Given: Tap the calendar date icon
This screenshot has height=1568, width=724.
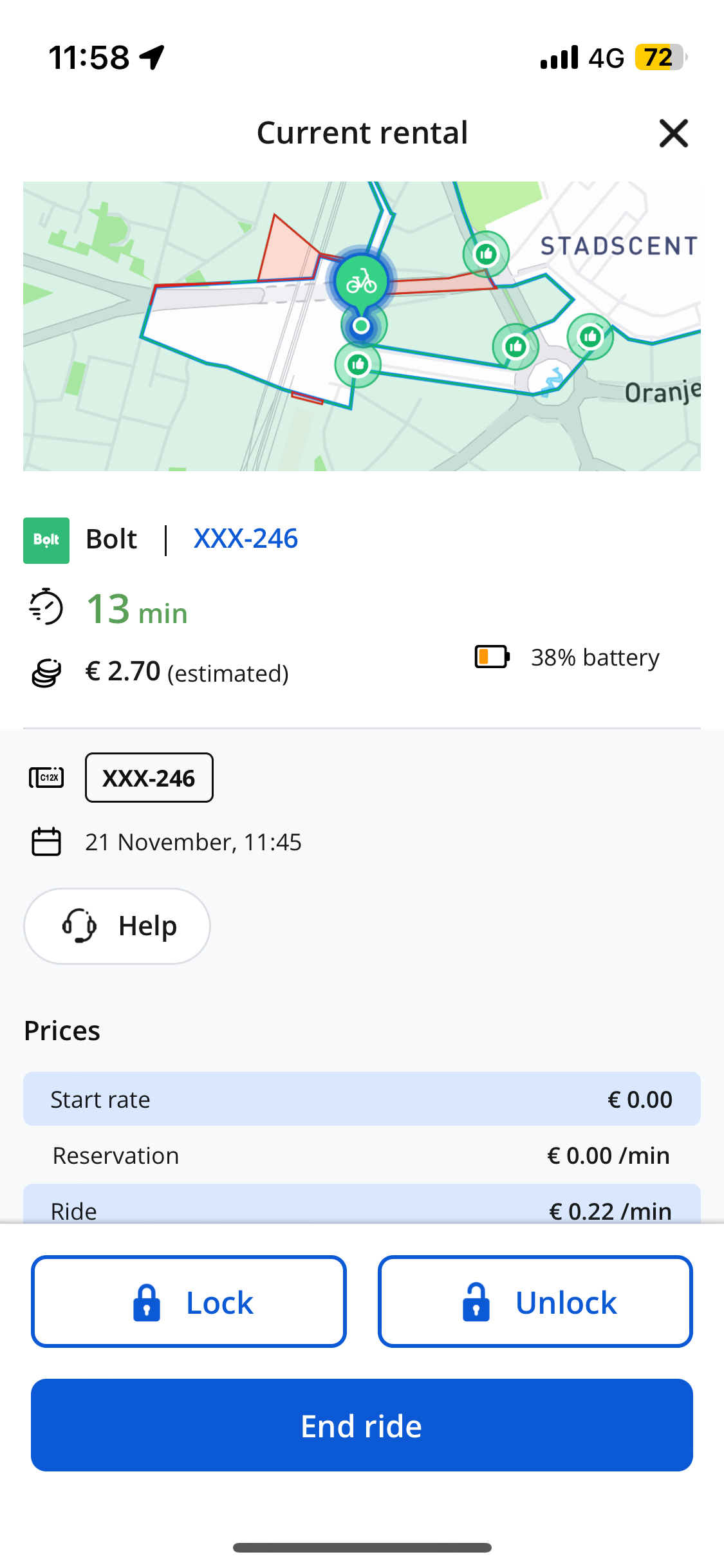Looking at the screenshot, I should point(46,842).
